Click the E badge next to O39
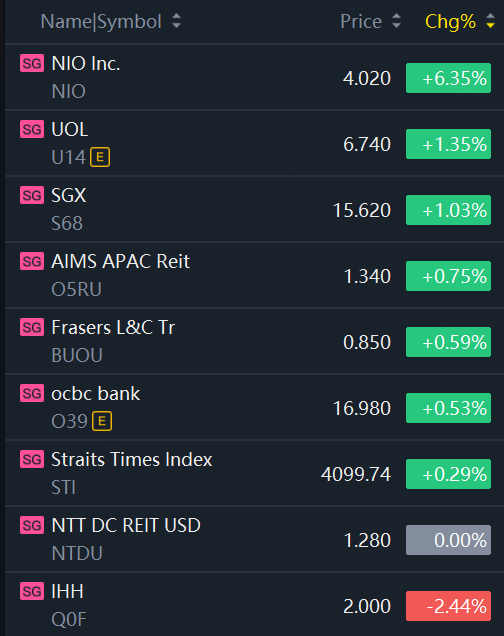 click(102, 421)
